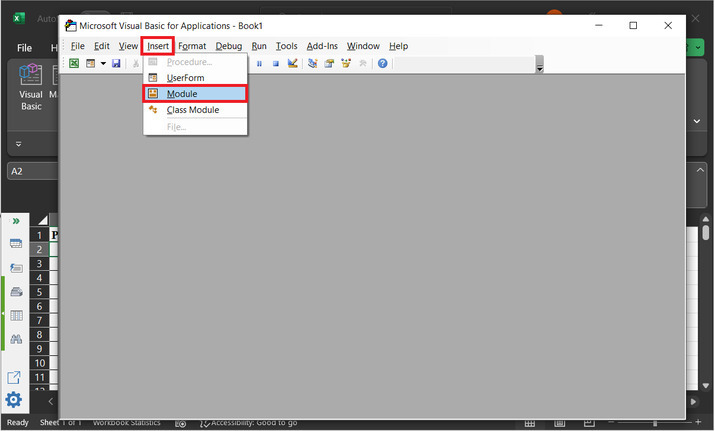The height and width of the screenshot is (431, 715).
Task: Expand the VBA toolbar options arrow
Action: coord(540,64)
